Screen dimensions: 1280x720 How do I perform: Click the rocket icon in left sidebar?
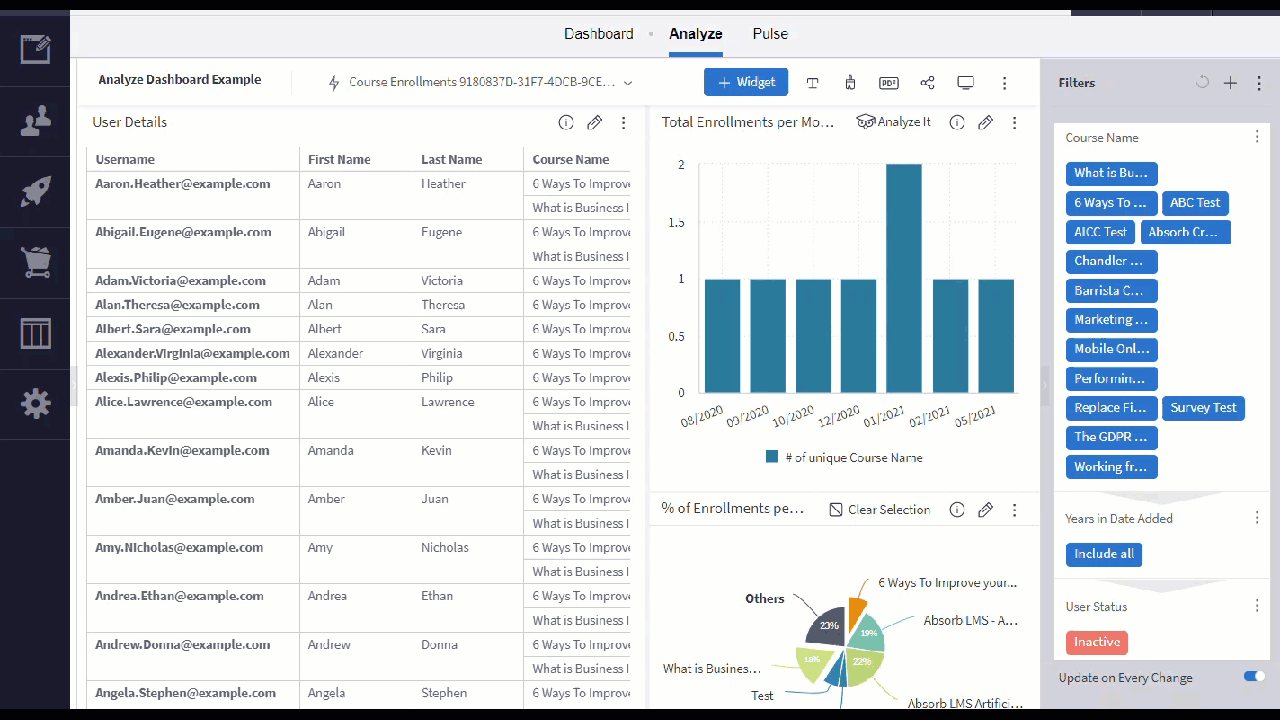tap(35, 193)
